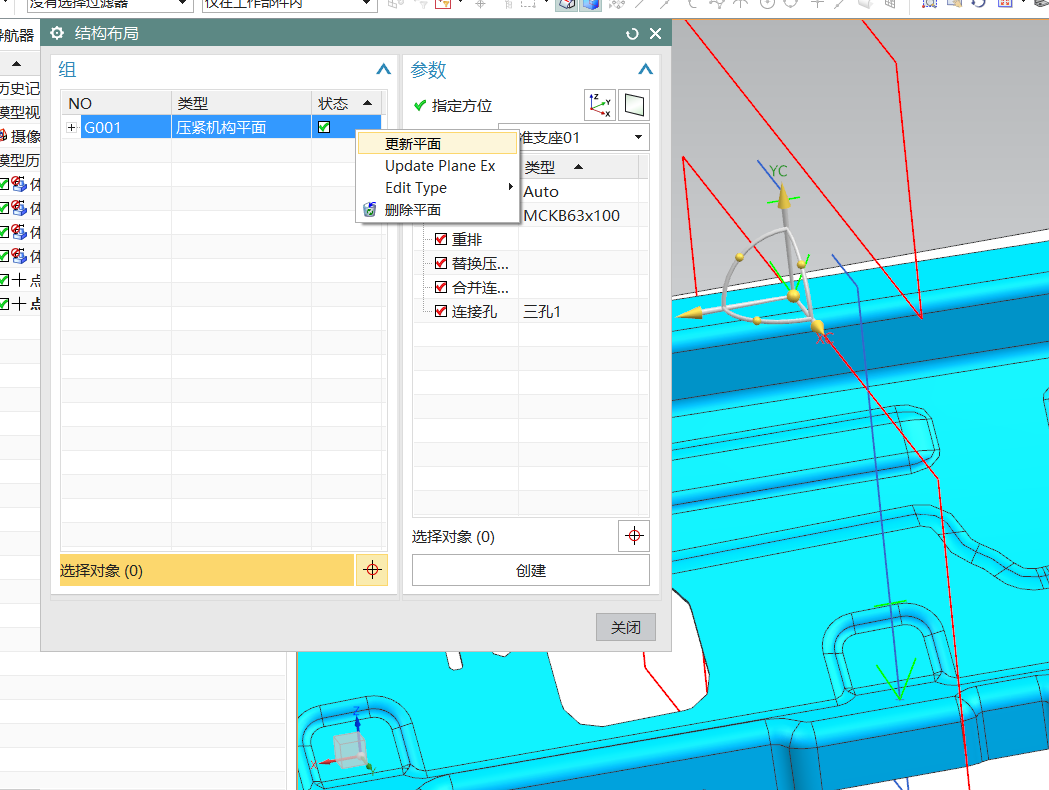Choose 更新平面 from the context menu
Image resolution: width=1049 pixels, height=790 pixels.
[x=438, y=144]
